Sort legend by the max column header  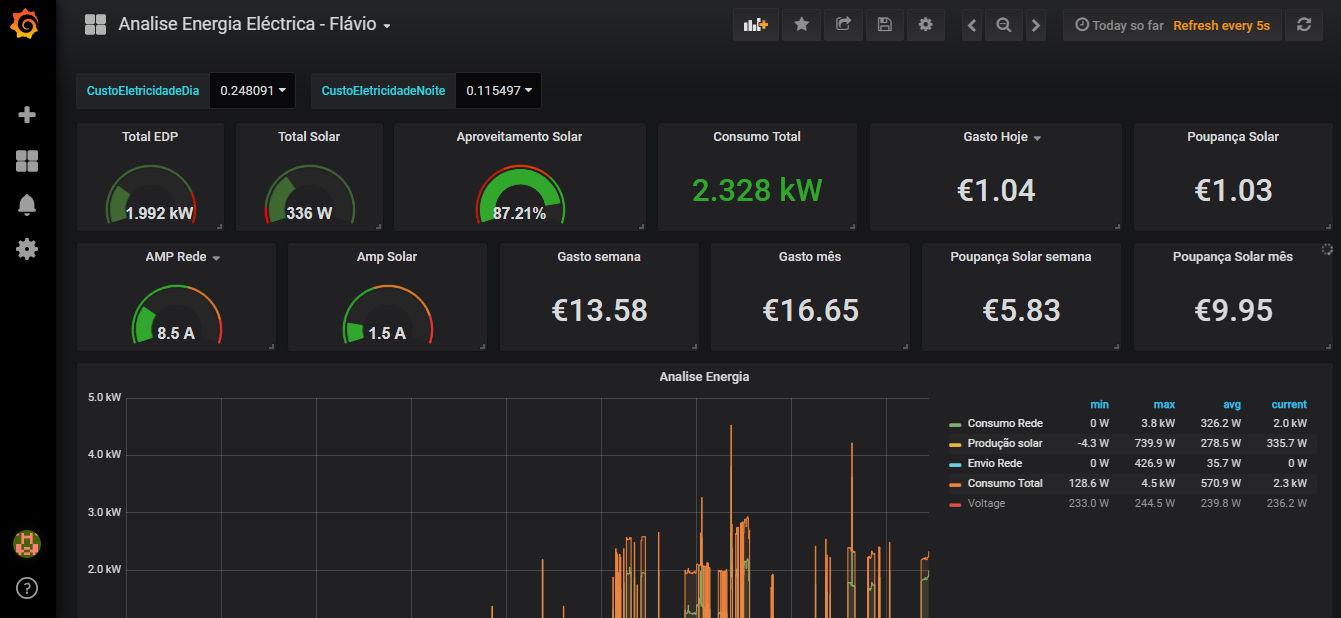pos(1164,404)
